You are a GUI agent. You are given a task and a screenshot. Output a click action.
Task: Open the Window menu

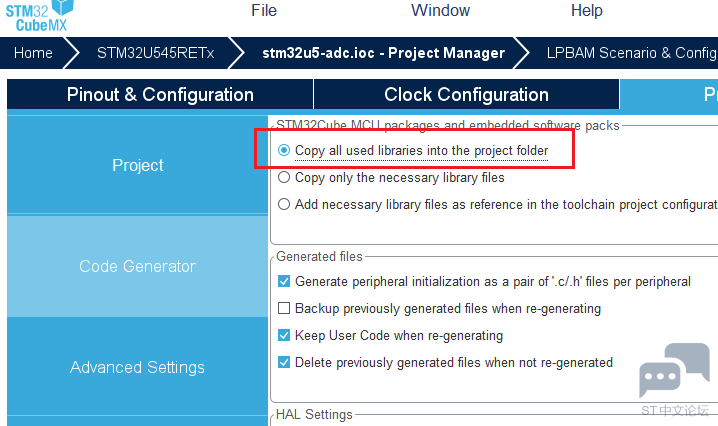[x=440, y=11]
